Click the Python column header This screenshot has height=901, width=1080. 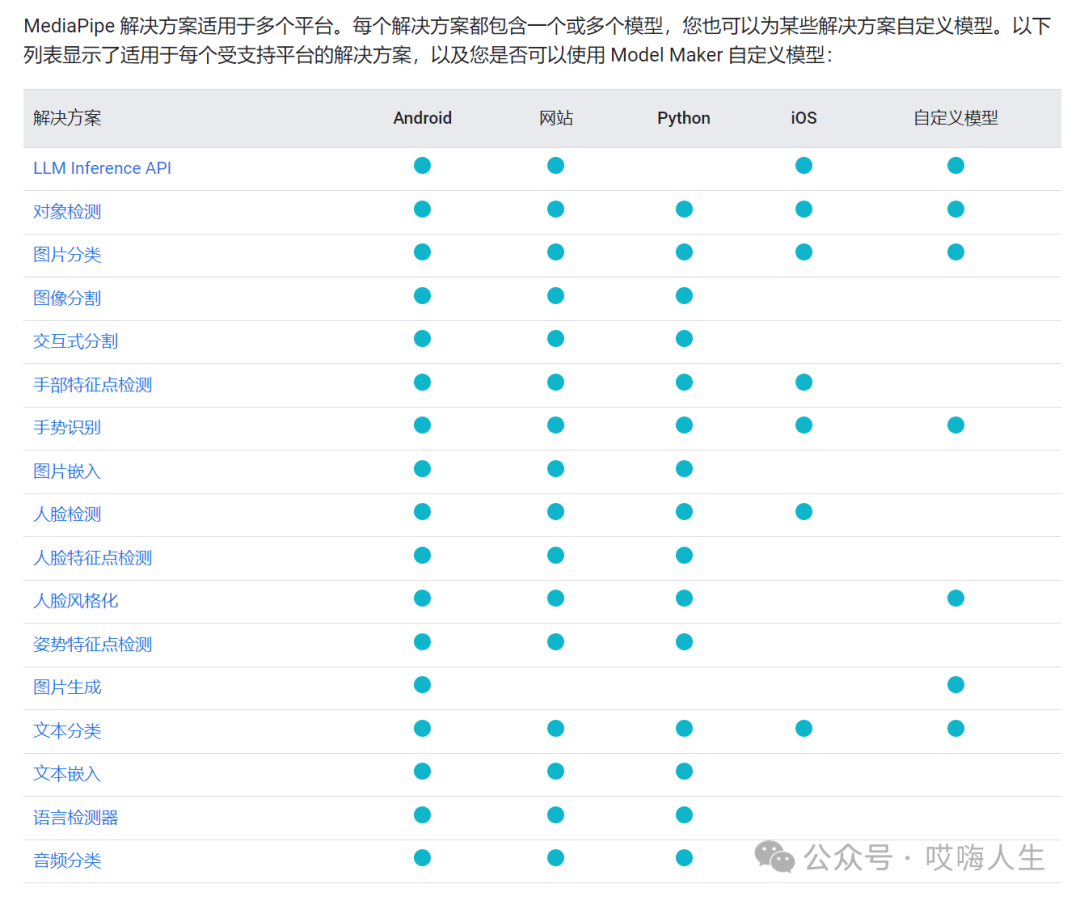(683, 118)
